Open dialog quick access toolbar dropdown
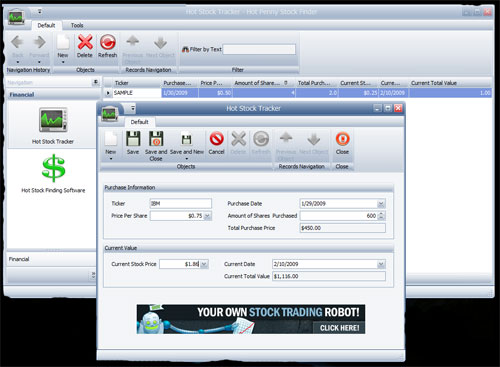Viewport: 500px width, 367px height. click(133, 108)
